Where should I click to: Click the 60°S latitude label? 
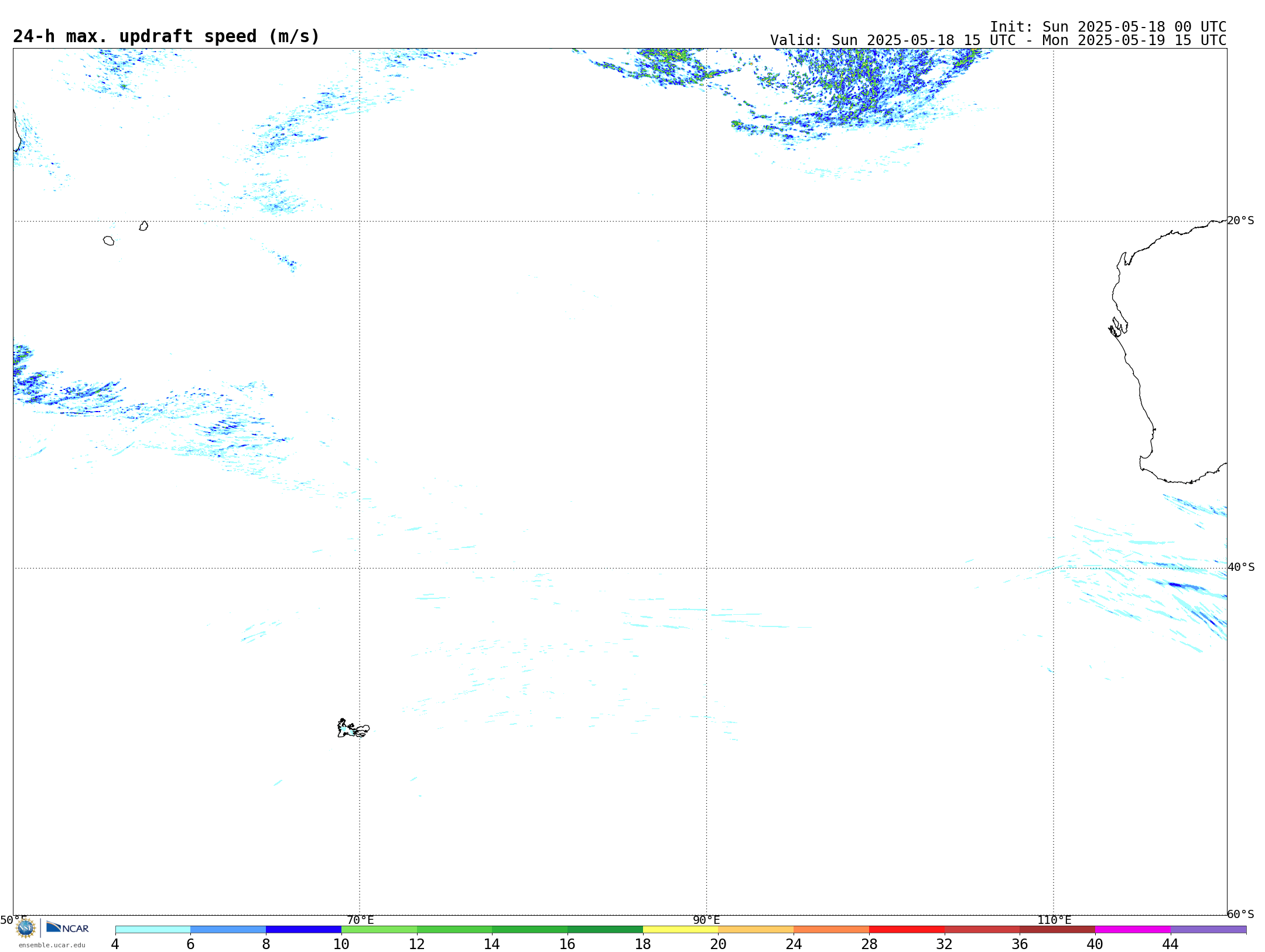[1240, 914]
